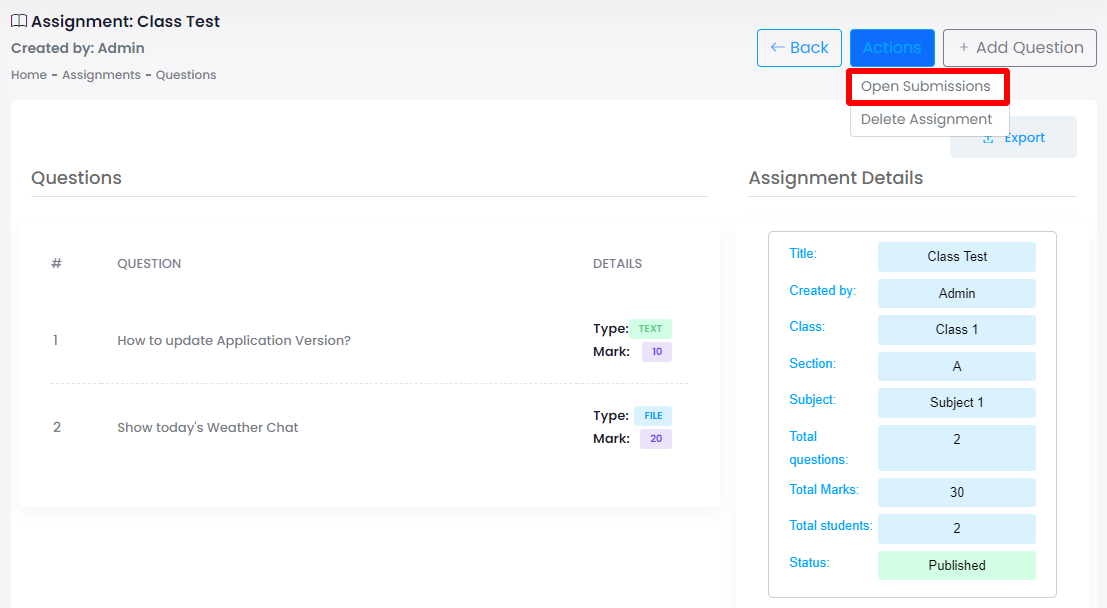The width and height of the screenshot is (1107, 608).
Task: Click the Published status field
Action: [x=957, y=565]
